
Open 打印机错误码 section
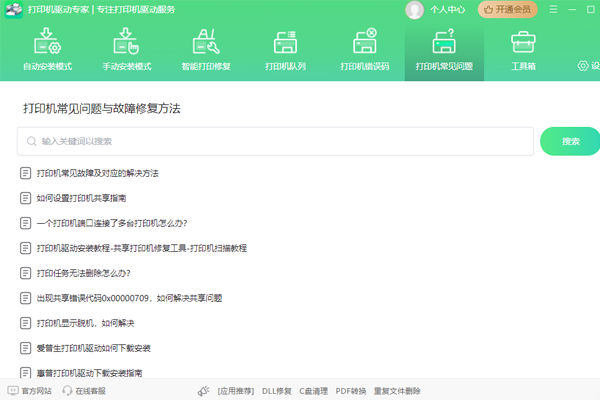point(365,50)
